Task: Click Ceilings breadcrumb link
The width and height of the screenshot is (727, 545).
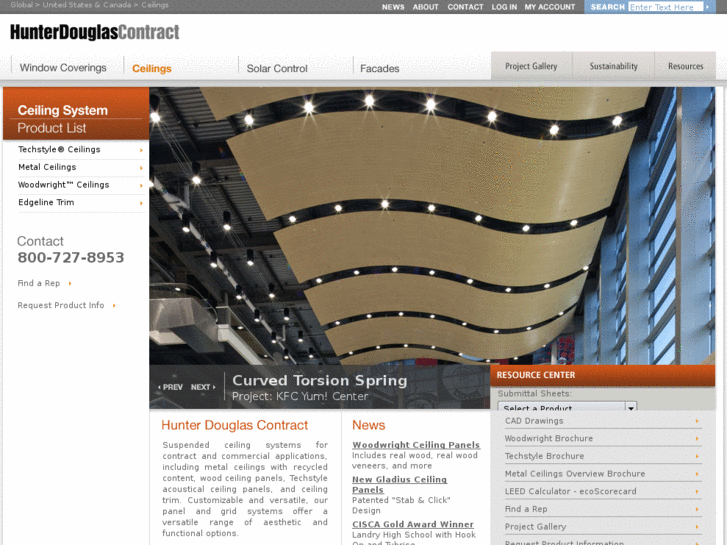Action: [155, 5]
